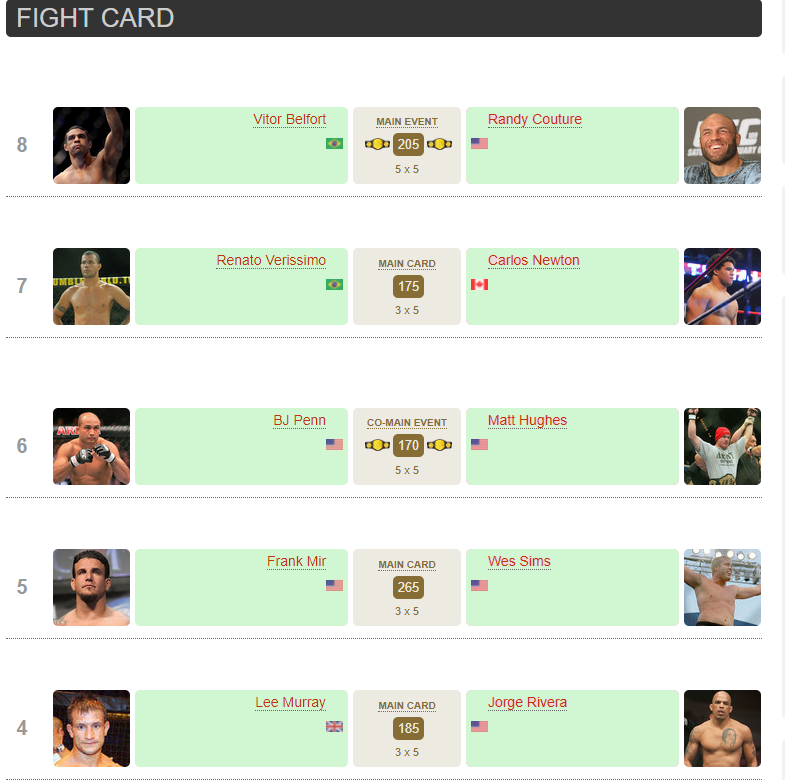Viewport: 785px width, 780px height.
Task: Click Lee Murray fighter photo
Action: point(91,729)
